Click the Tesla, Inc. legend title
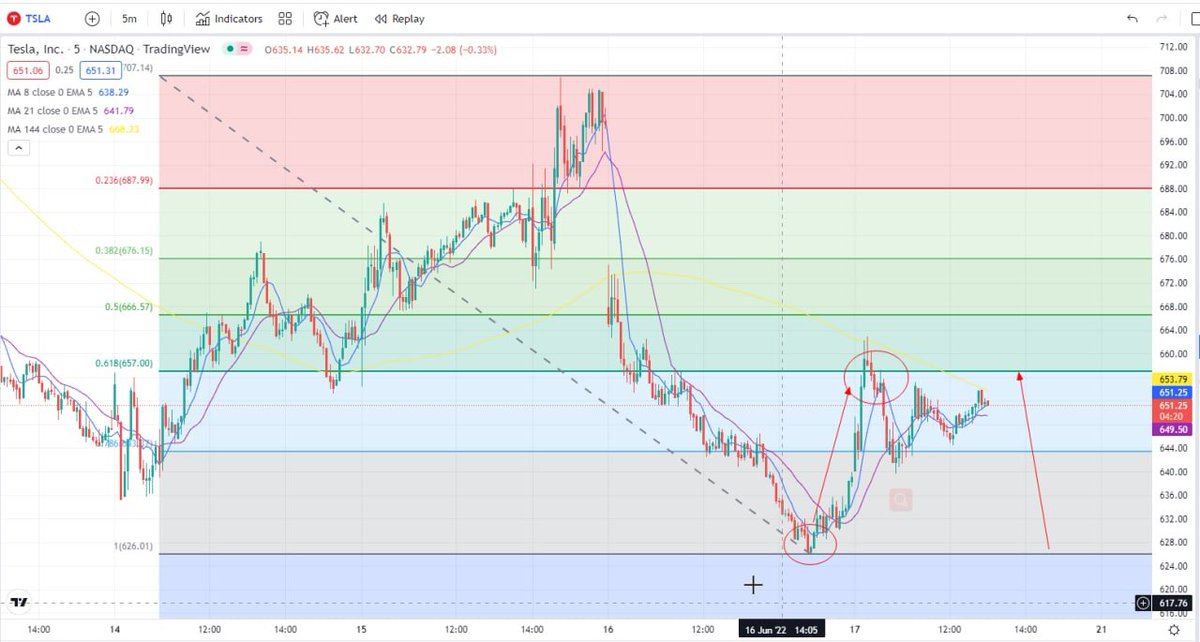This screenshot has width=1200, height=642. 37,48
